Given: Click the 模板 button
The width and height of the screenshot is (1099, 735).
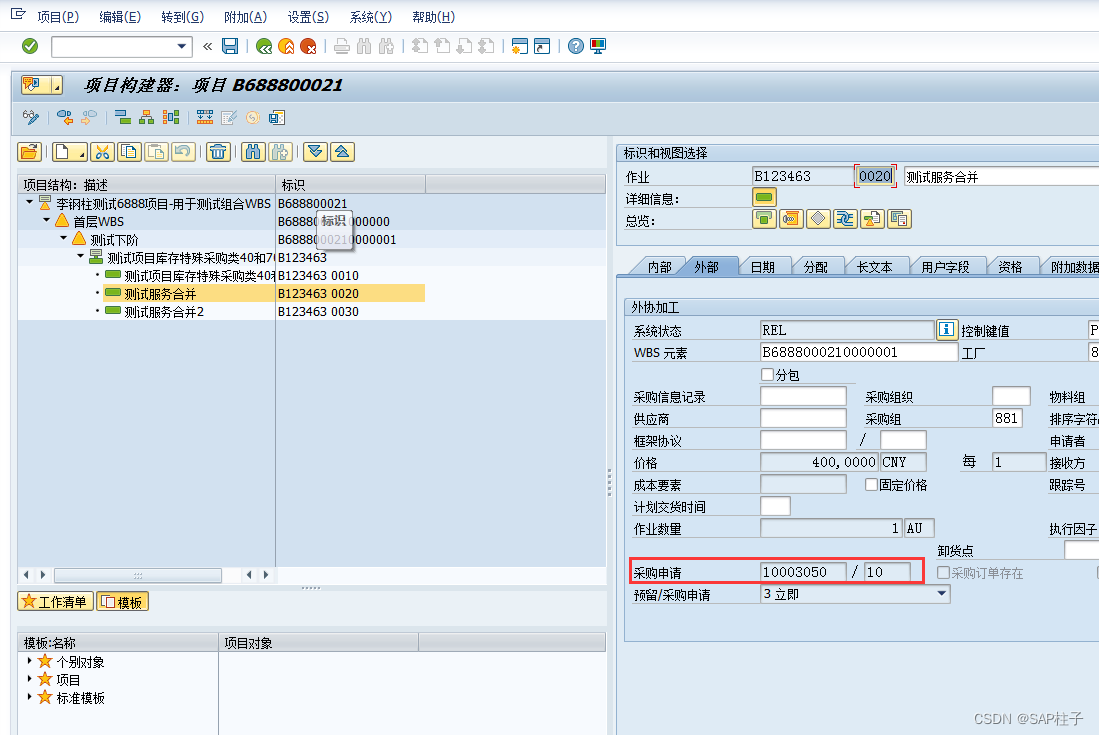Looking at the screenshot, I should tap(123, 602).
